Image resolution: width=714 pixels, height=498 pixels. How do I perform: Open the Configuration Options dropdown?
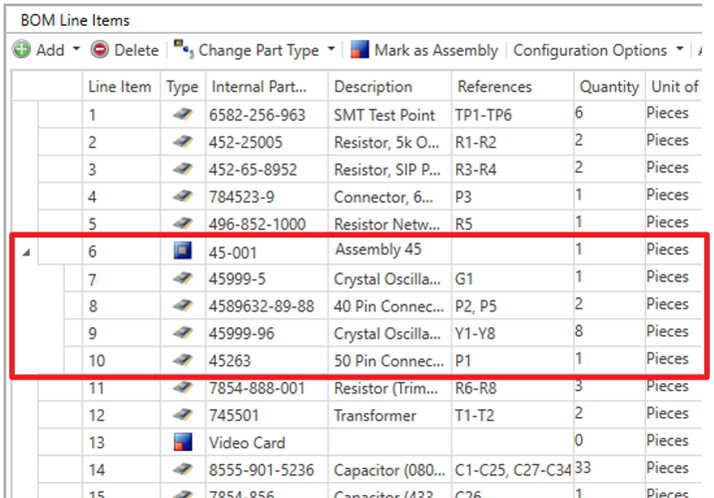680,50
